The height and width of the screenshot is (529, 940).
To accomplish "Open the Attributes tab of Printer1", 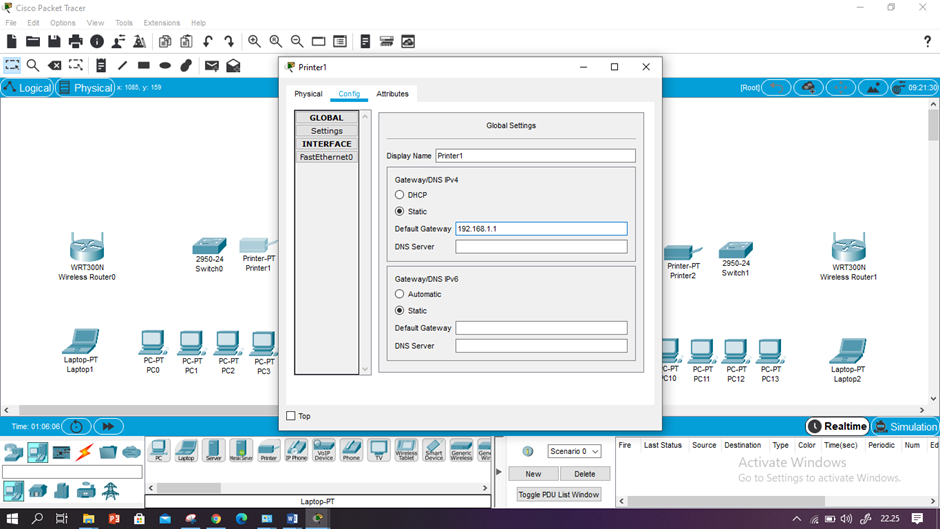I will click(x=392, y=94).
